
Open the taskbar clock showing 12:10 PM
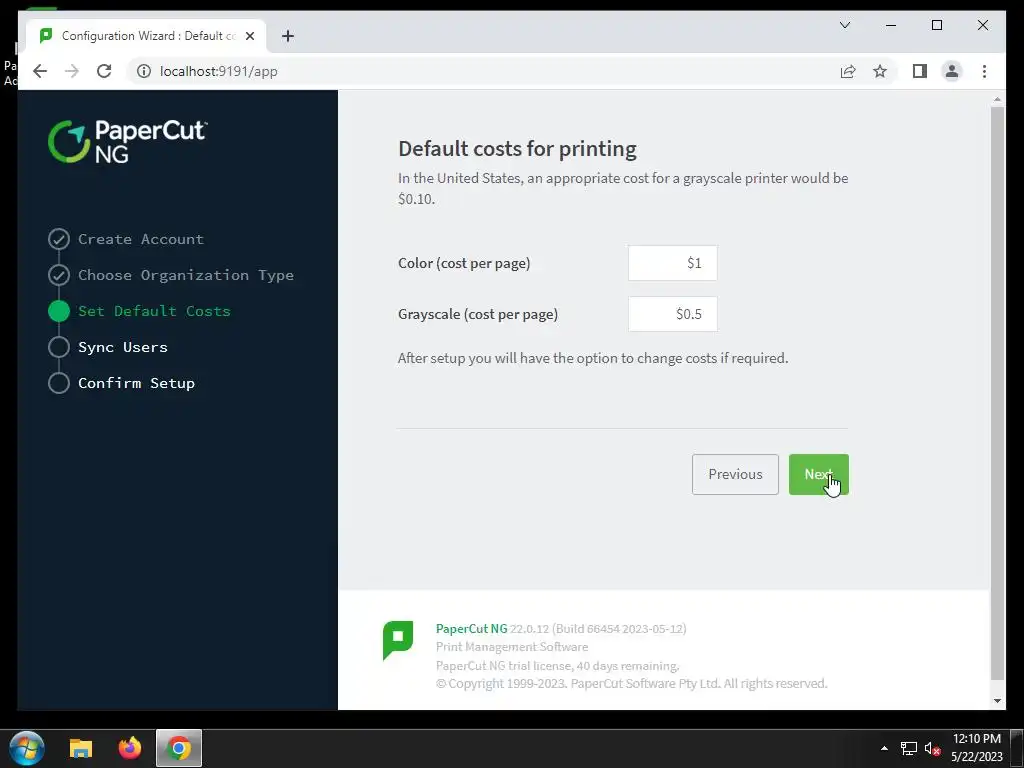point(976,748)
